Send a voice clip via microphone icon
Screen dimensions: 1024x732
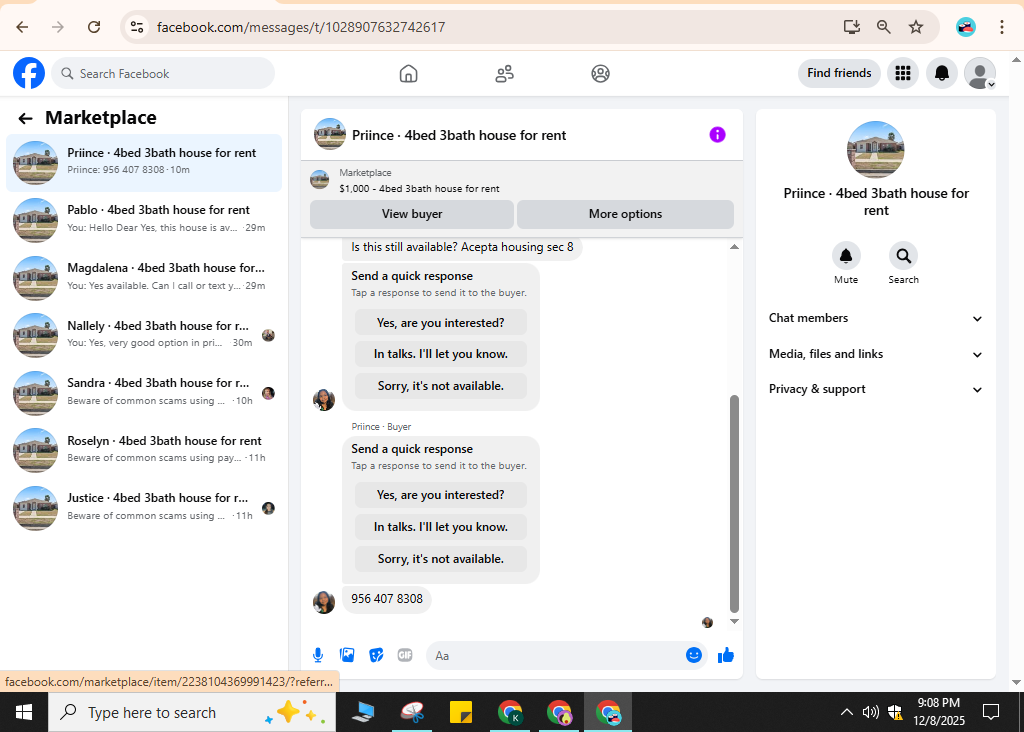click(318, 655)
